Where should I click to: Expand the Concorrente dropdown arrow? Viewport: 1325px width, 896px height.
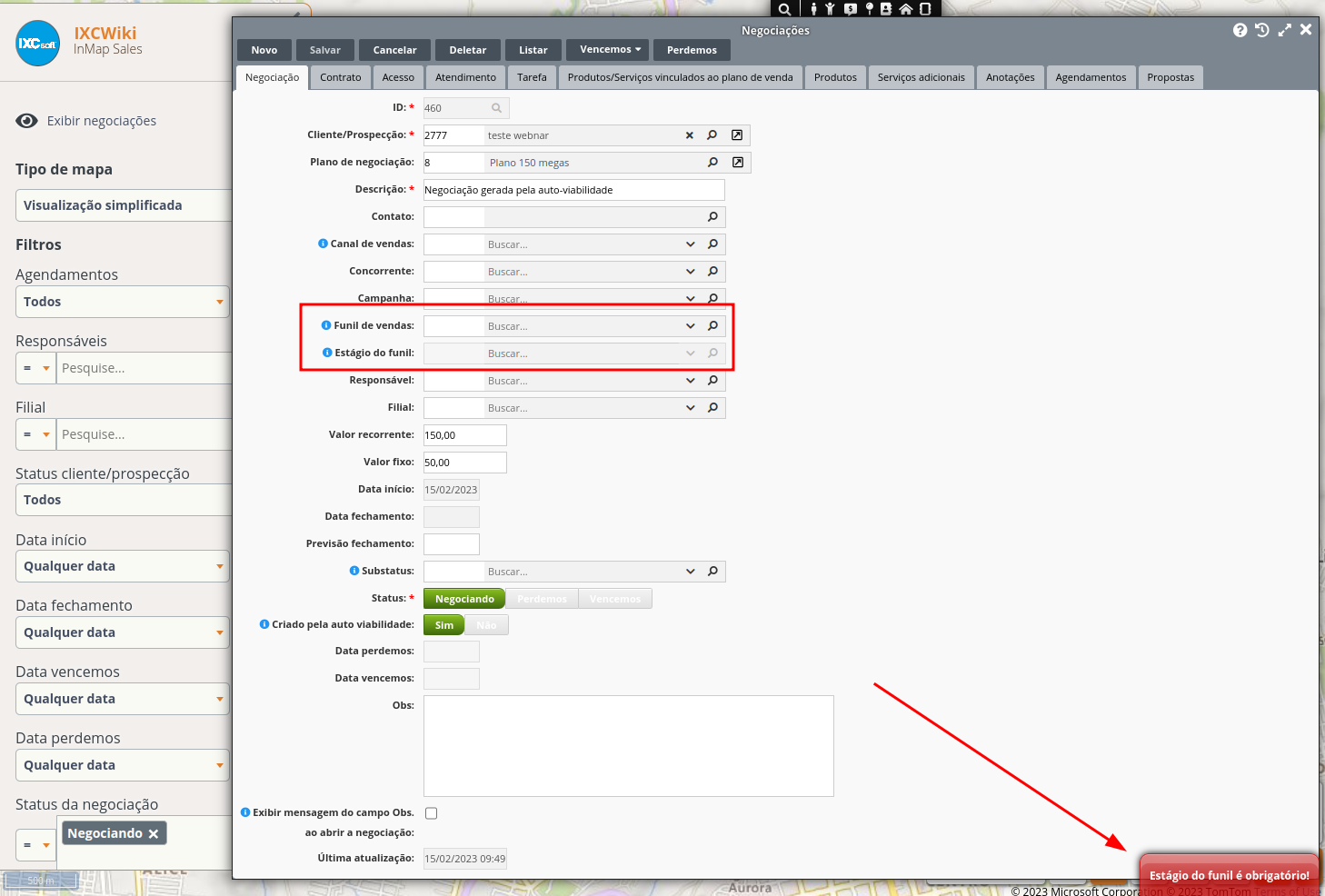pos(691,272)
